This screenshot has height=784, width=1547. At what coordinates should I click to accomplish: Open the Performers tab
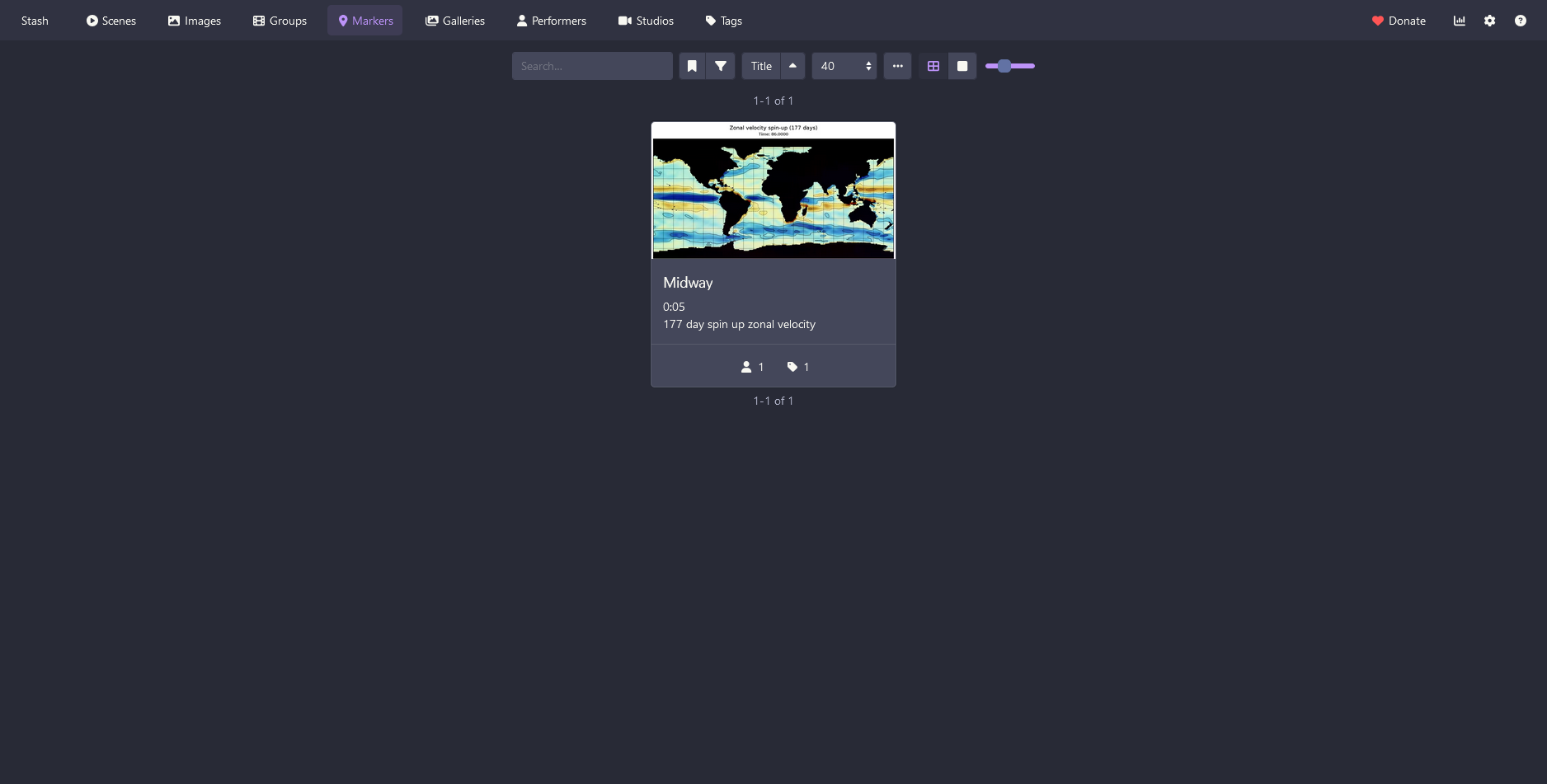tap(551, 21)
